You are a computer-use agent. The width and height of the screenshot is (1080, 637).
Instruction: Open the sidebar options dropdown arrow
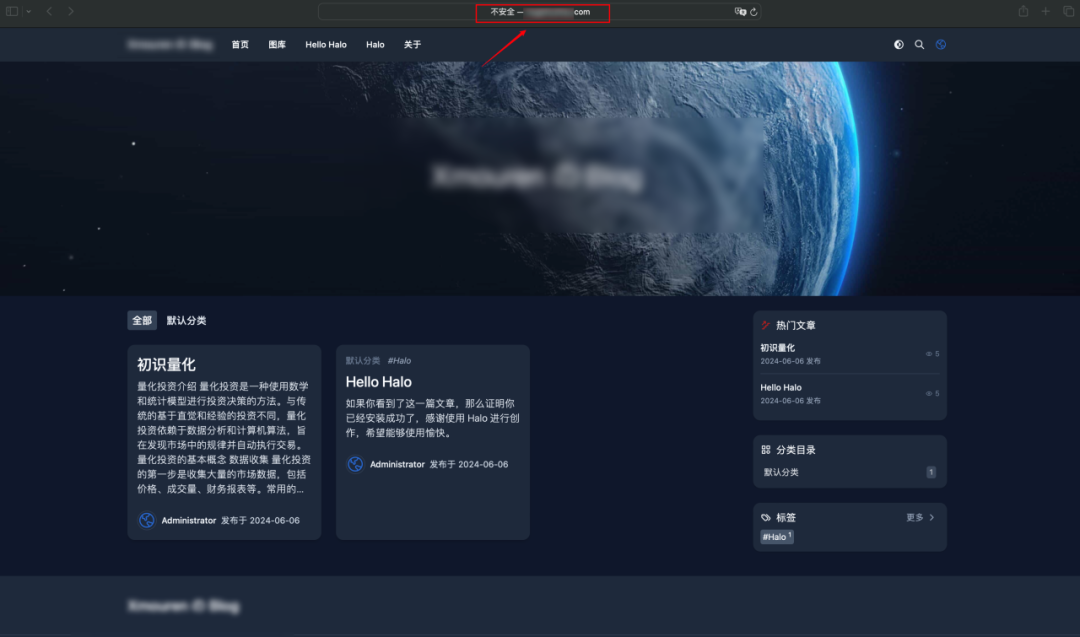(28, 12)
